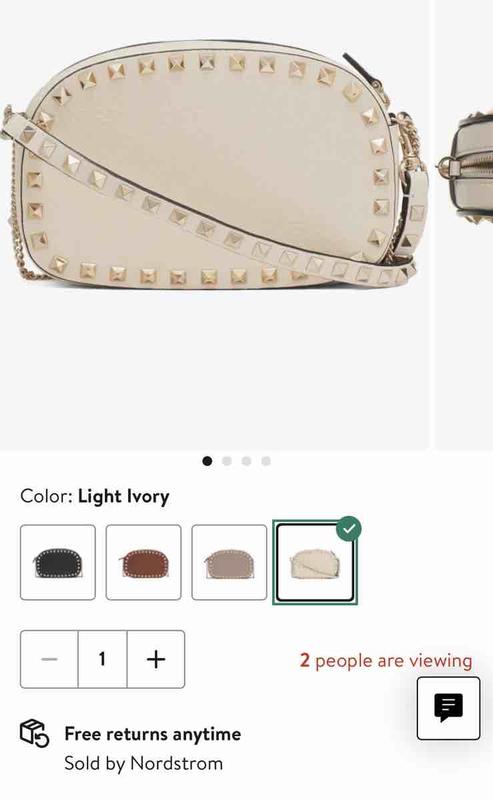Increase quantity with the plus button
The height and width of the screenshot is (800, 493).
pyautogui.click(x=156, y=659)
